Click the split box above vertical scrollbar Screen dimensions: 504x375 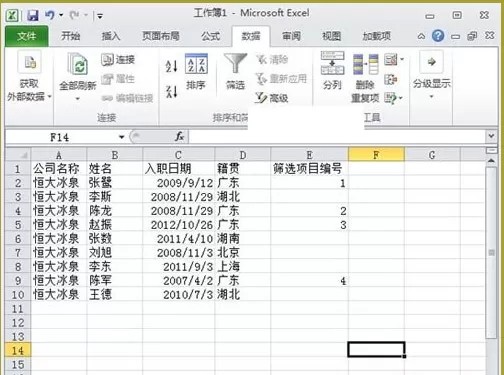(491, 151)
